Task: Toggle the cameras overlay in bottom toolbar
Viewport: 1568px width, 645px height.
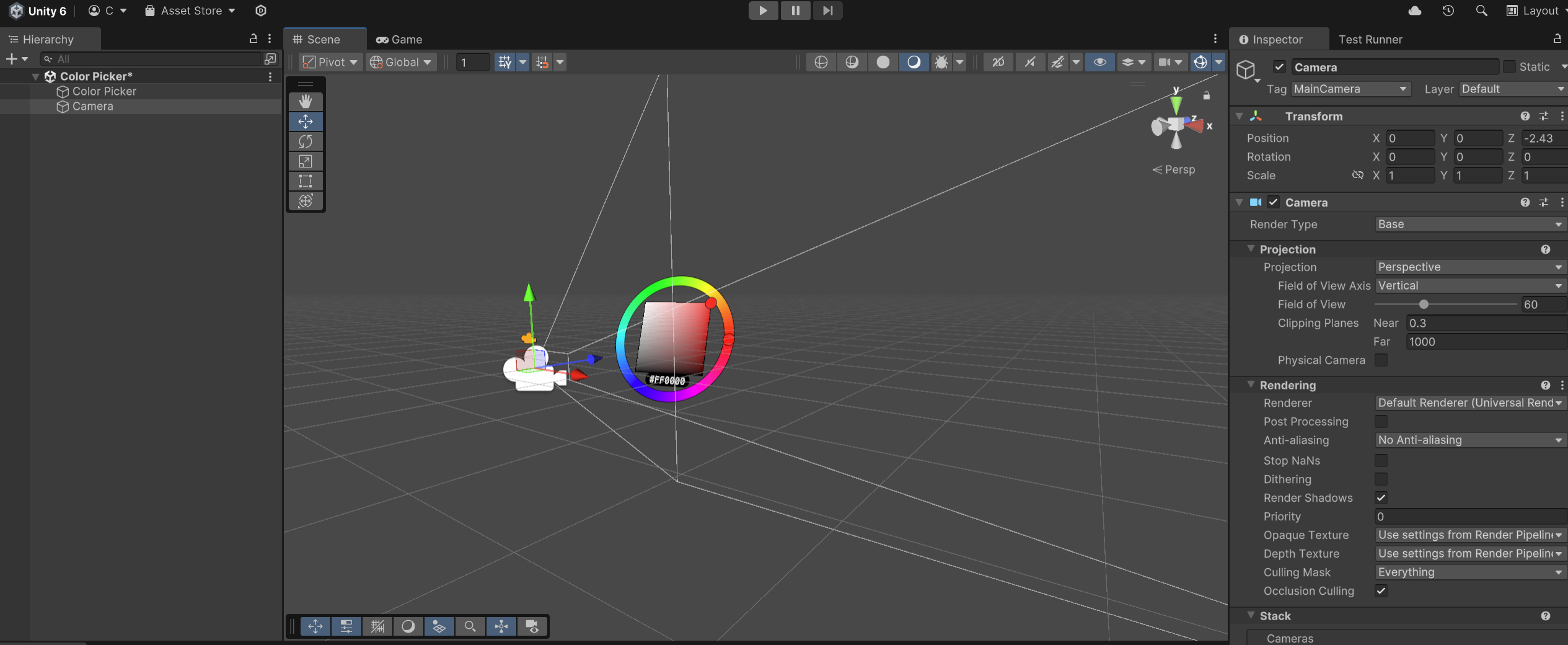Action: pyautogui.click(x=532, y=626)
